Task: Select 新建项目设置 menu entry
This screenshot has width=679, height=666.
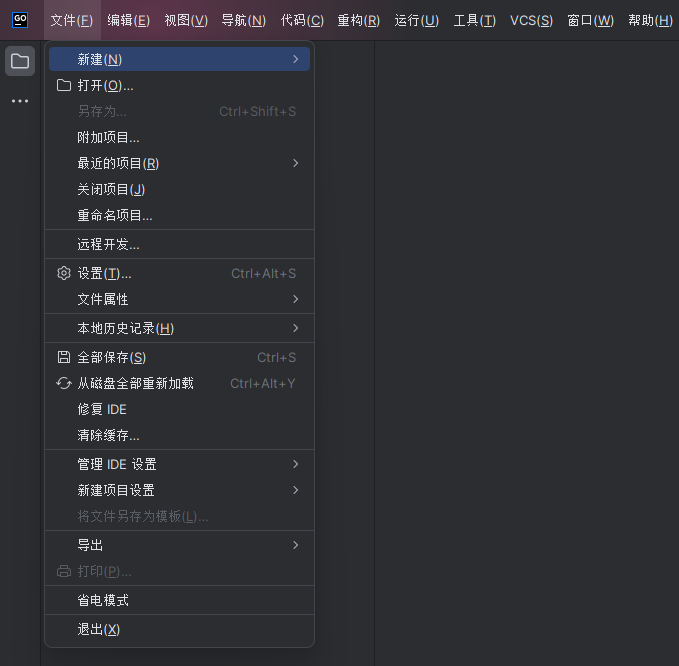Action: (179, 490)
